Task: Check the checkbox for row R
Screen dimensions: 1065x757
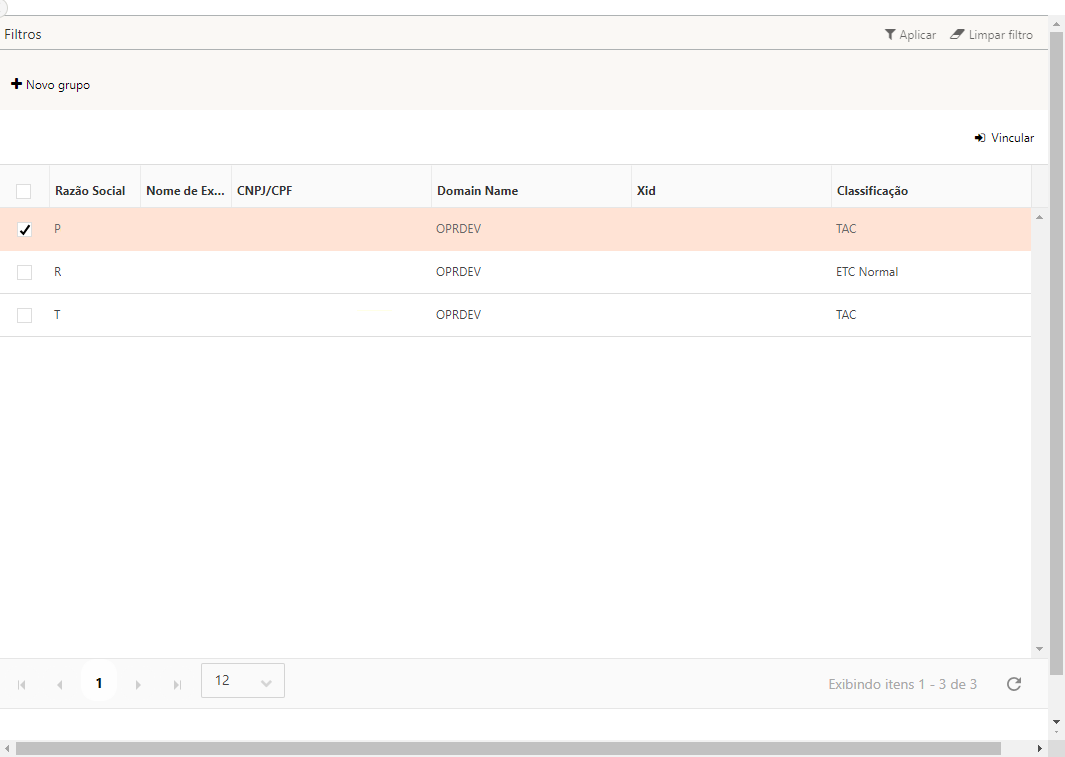Action: tap(25, 272)
